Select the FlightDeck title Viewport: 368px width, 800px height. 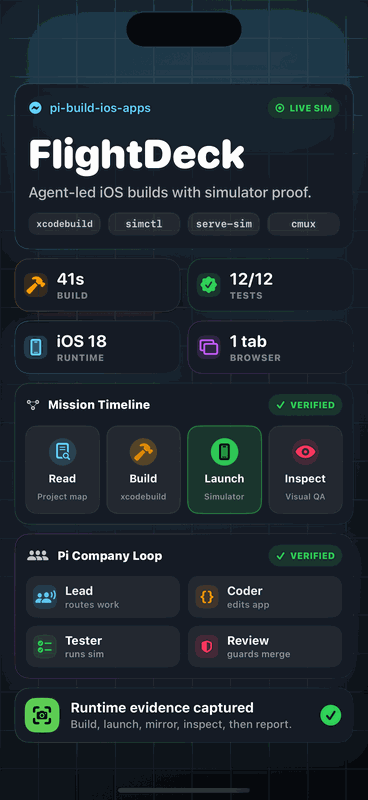[136, 154]
